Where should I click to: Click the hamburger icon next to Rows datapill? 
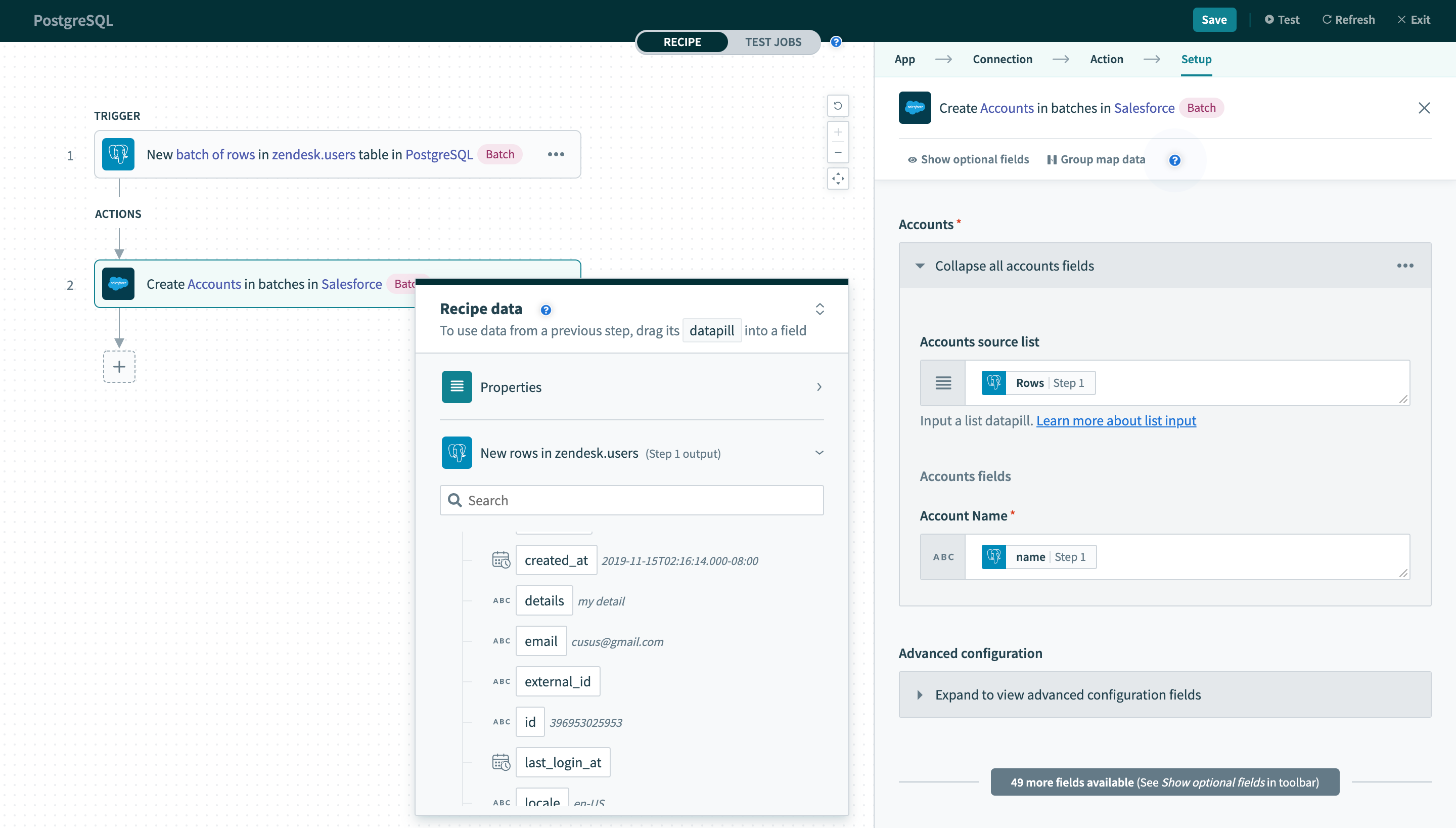[x=942, y=382]
